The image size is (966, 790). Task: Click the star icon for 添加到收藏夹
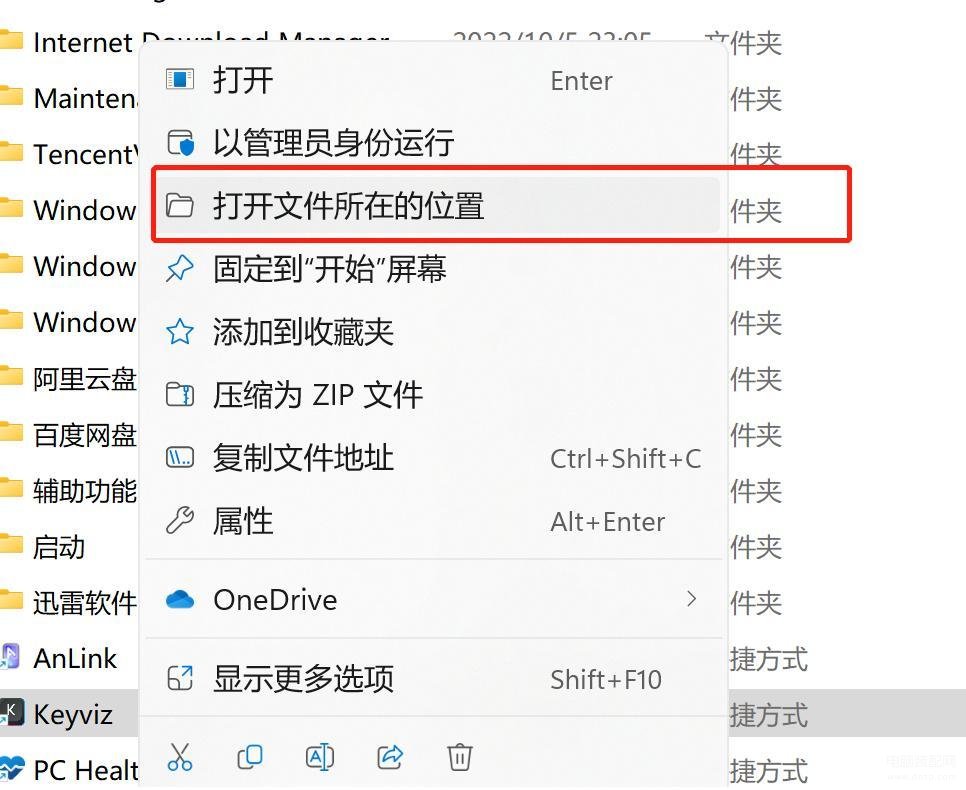tap(180, 332)
